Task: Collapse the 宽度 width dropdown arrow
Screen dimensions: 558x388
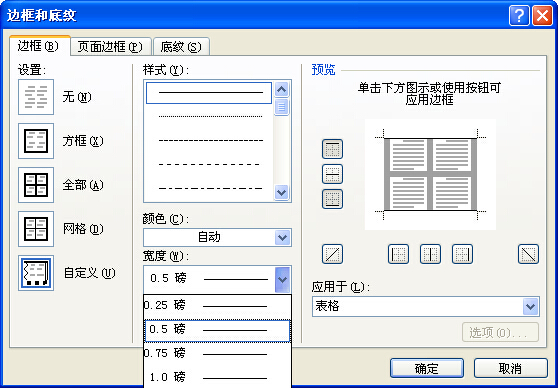Action: pyautogui.click(x=283, y=279)
